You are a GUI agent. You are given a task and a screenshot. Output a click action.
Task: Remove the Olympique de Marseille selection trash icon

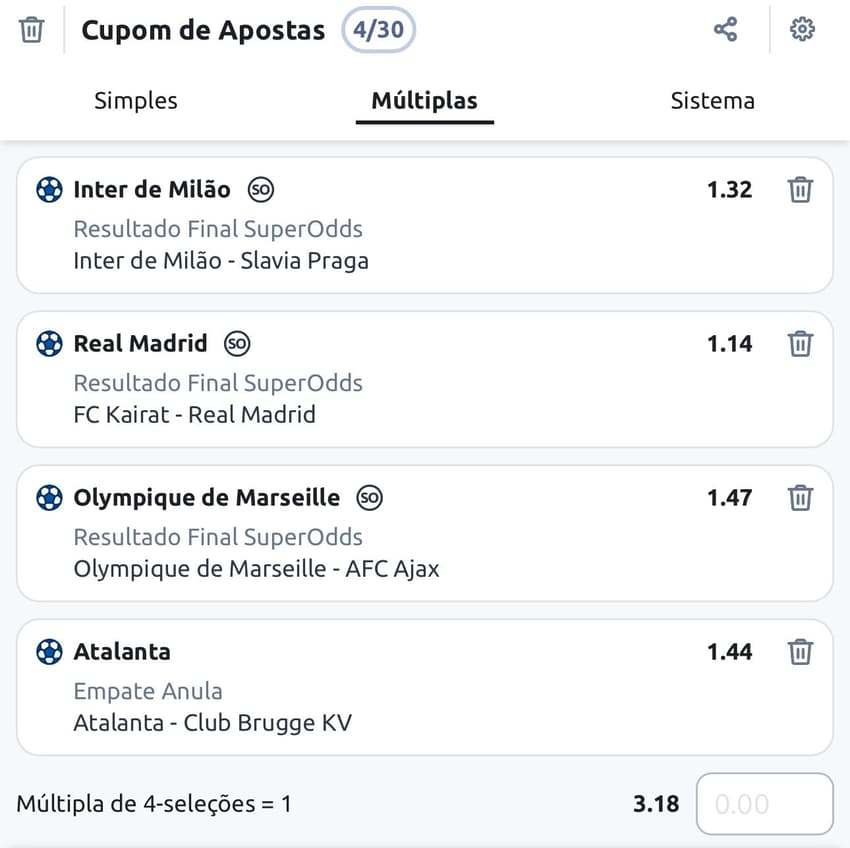[x=800, y=498]
